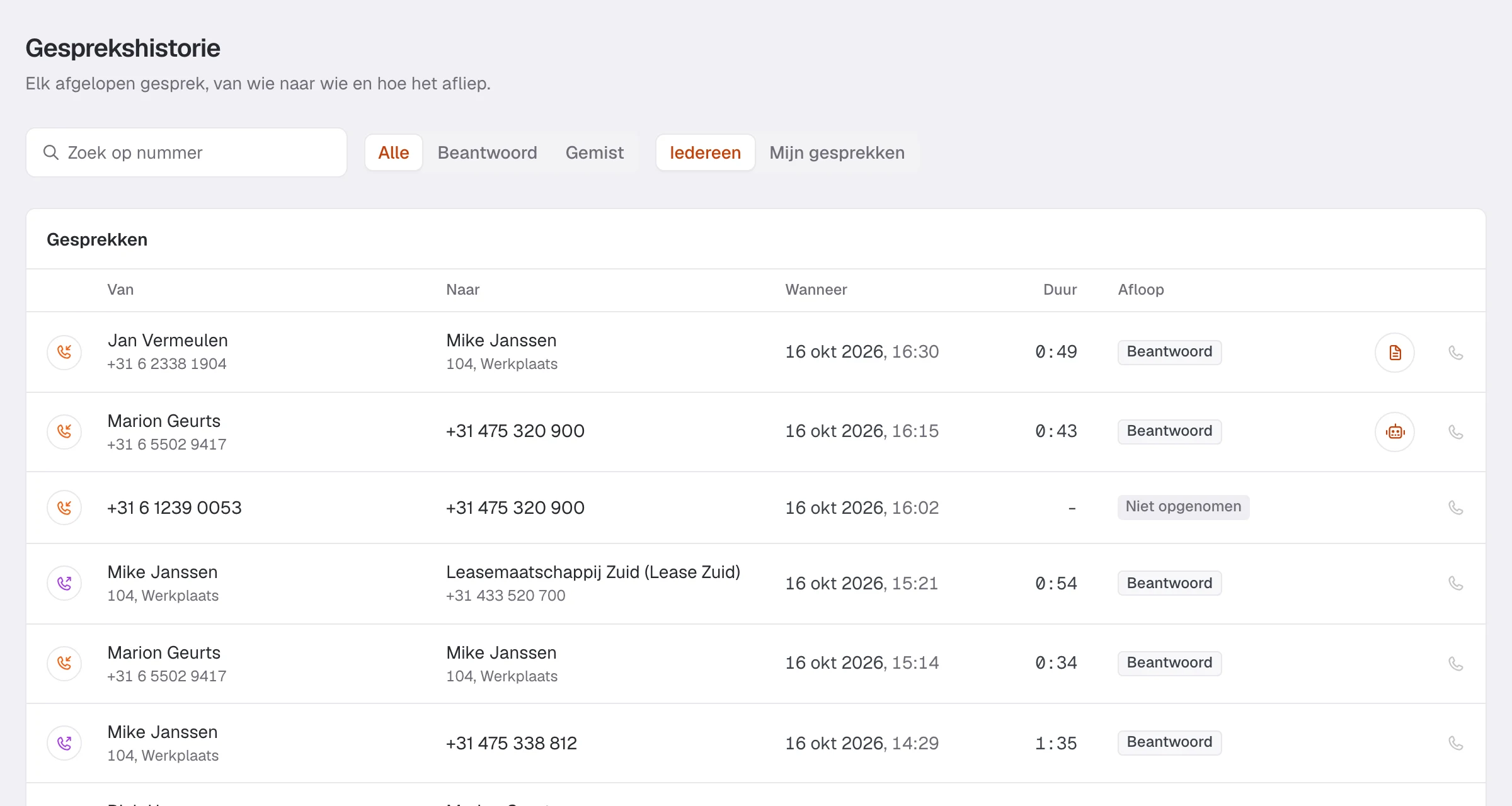Call back Jan Vermeulen using the phone icon
The width and height of the screenshot is (1512, 806).
tap(1455, 353)
